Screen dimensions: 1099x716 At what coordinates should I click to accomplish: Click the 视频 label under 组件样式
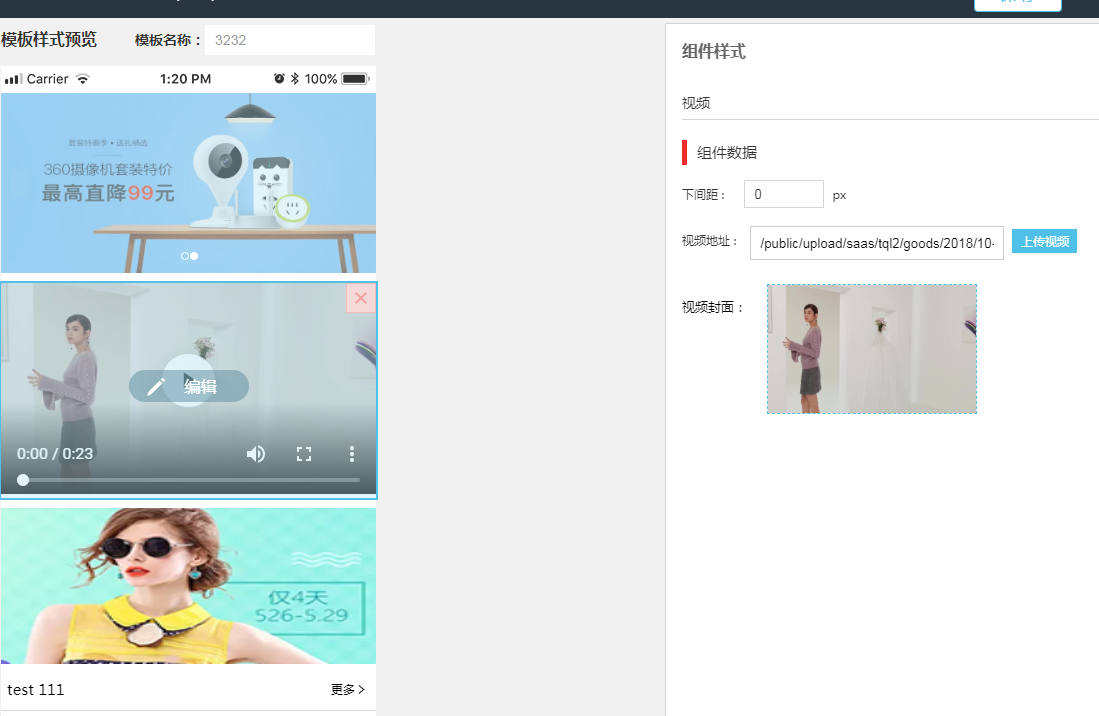click(x=696, y=103)
